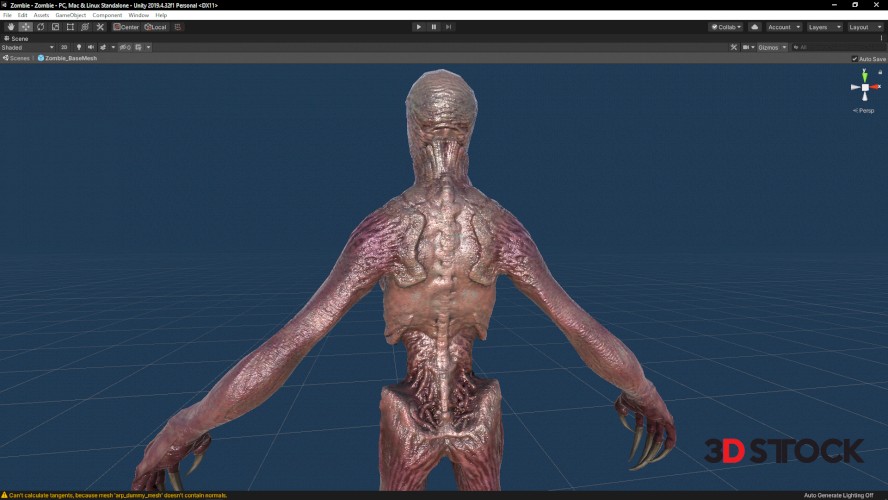Click the red X axis gizmo cone
Viewport: 888px width, 500px height.
coord(876,87)
